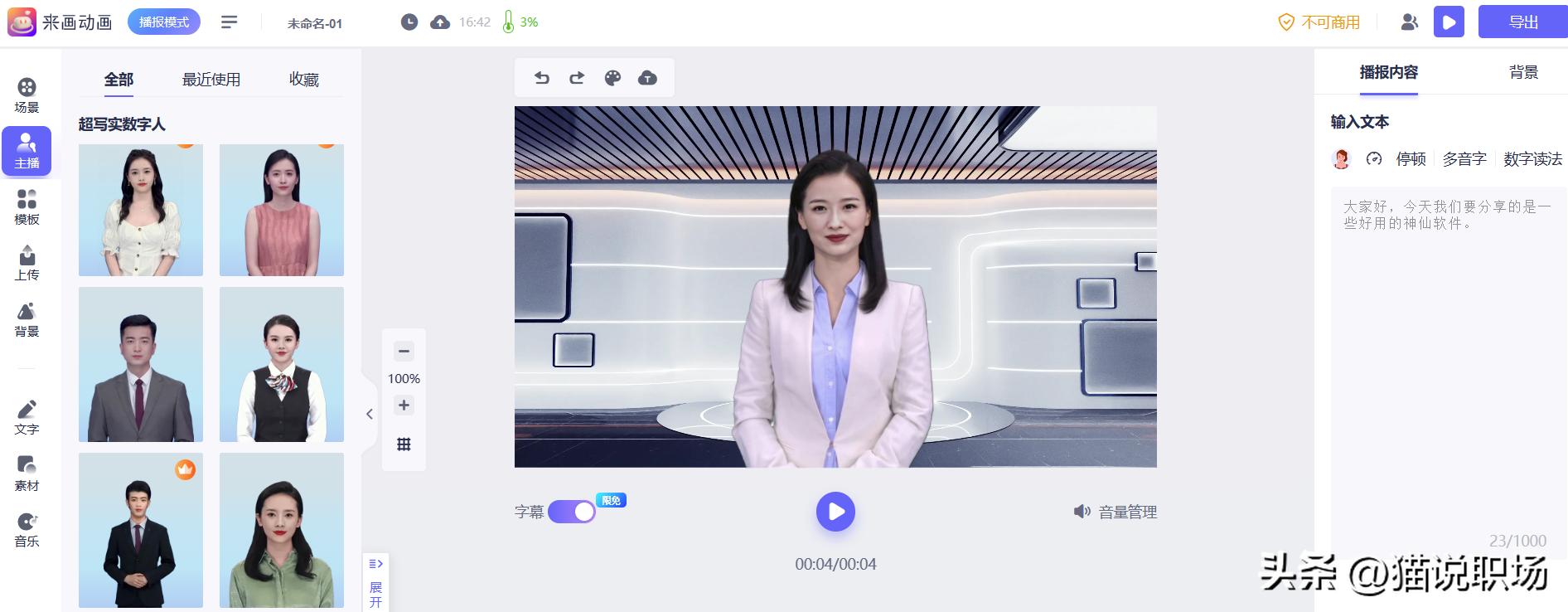
Task: Click the 3% usage value
Action: tap(529, 22)
